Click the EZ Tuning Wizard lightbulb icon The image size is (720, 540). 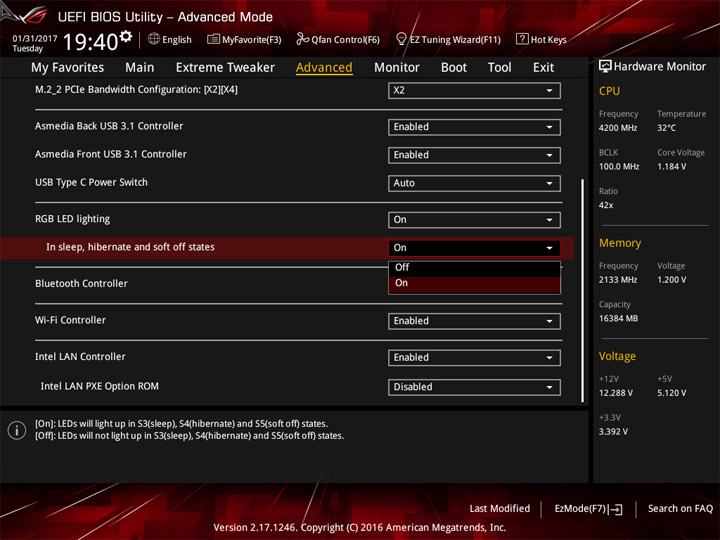pos(401,39)
